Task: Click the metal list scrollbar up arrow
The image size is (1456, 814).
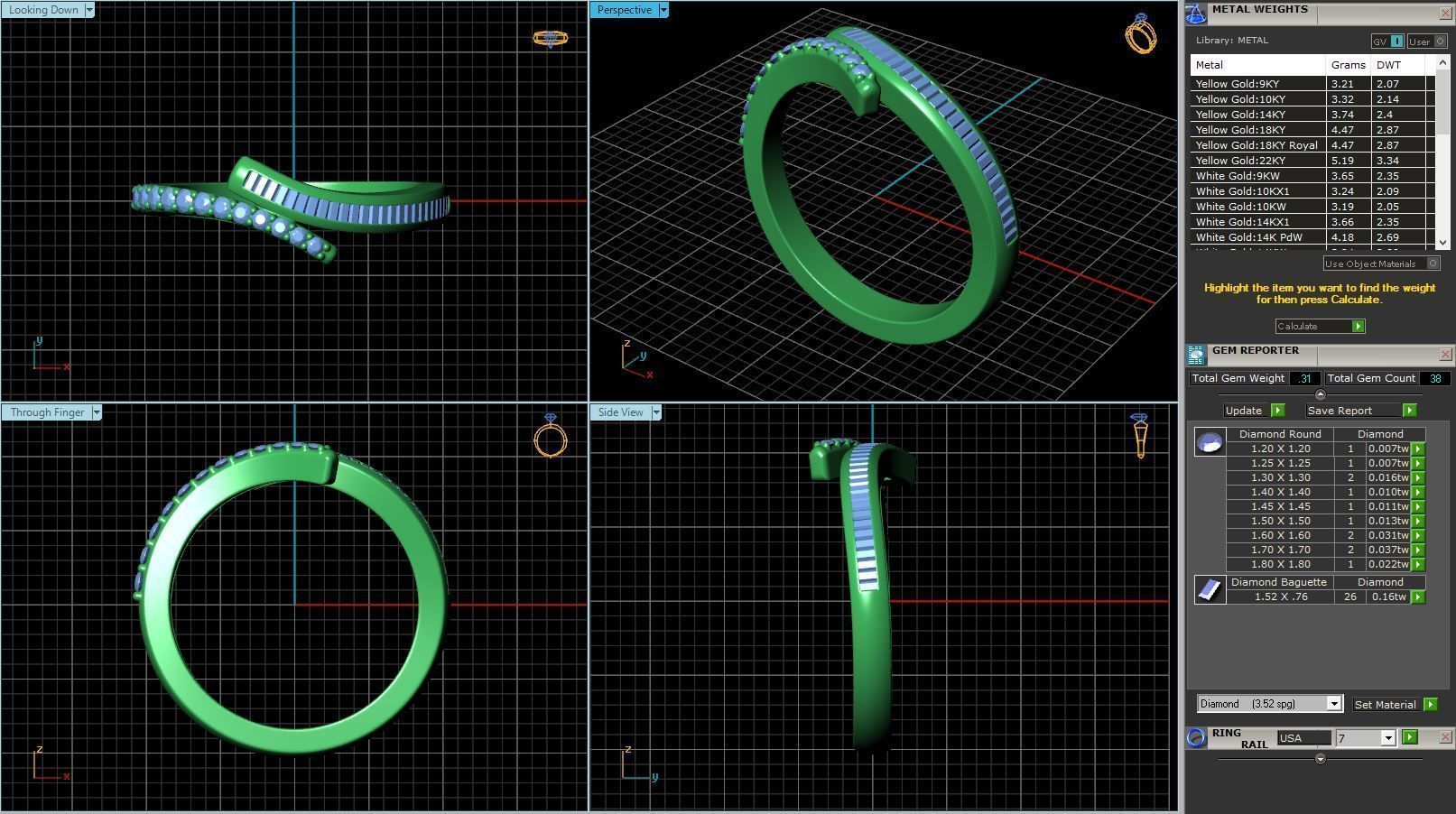Action: [1442, 62]
